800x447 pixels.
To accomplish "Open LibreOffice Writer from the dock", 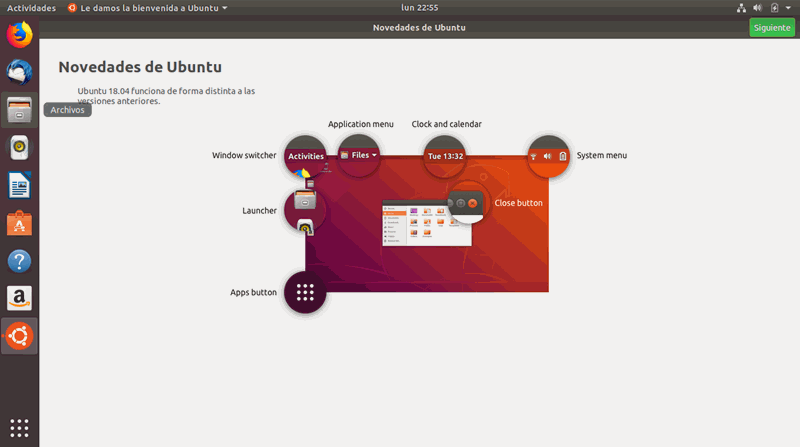I will tap(19, 186).
